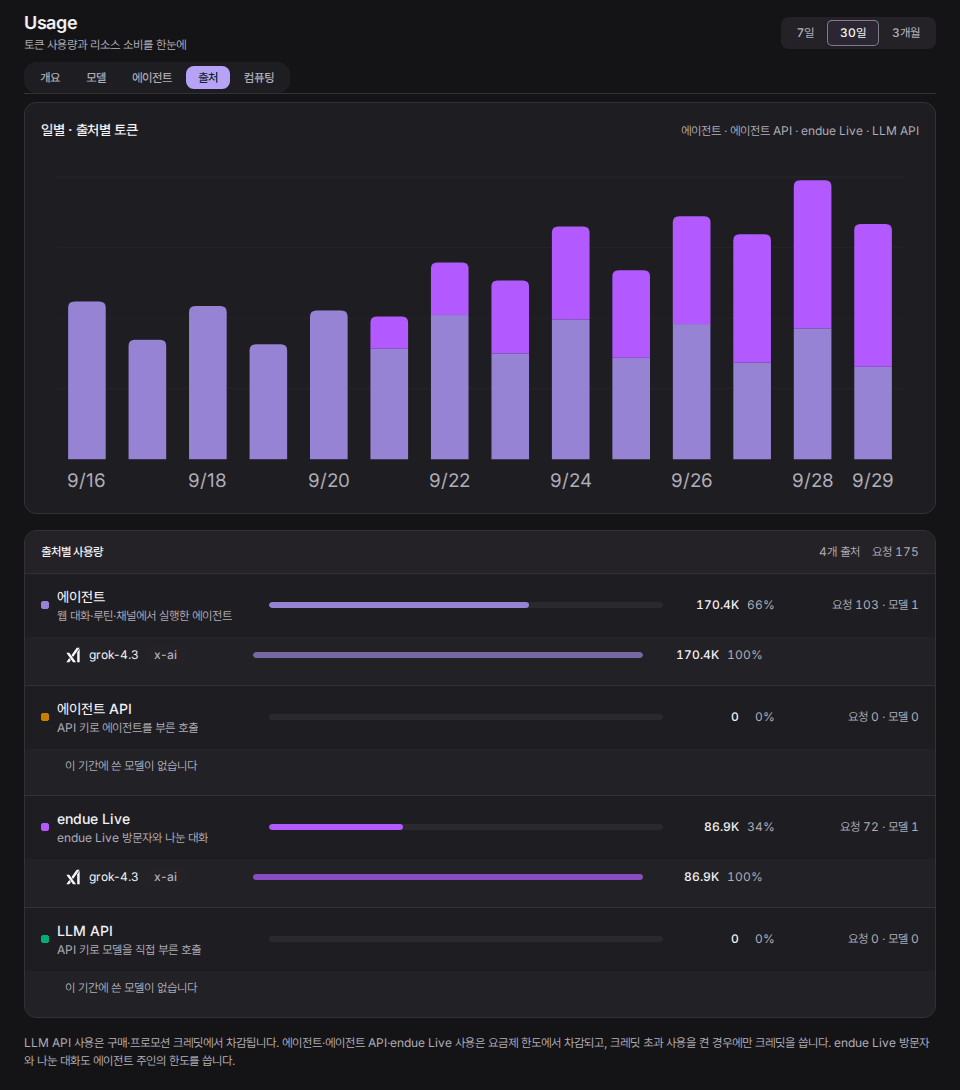960x1090 pixels.
Task: Set the time range to 7일
Action: click(805, 33)
